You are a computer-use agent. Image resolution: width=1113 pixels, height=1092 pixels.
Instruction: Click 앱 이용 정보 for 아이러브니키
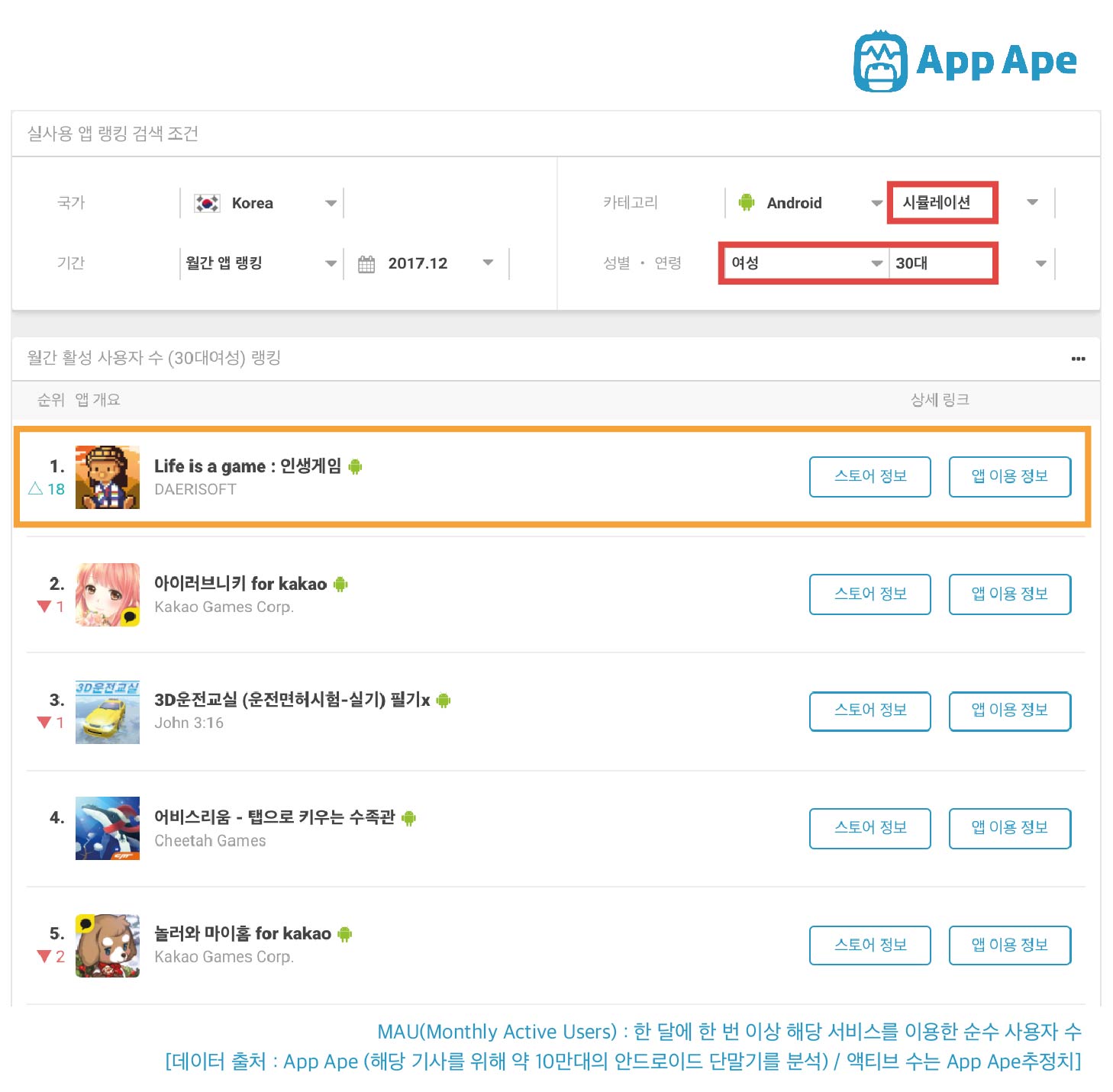coord(1010,594)
